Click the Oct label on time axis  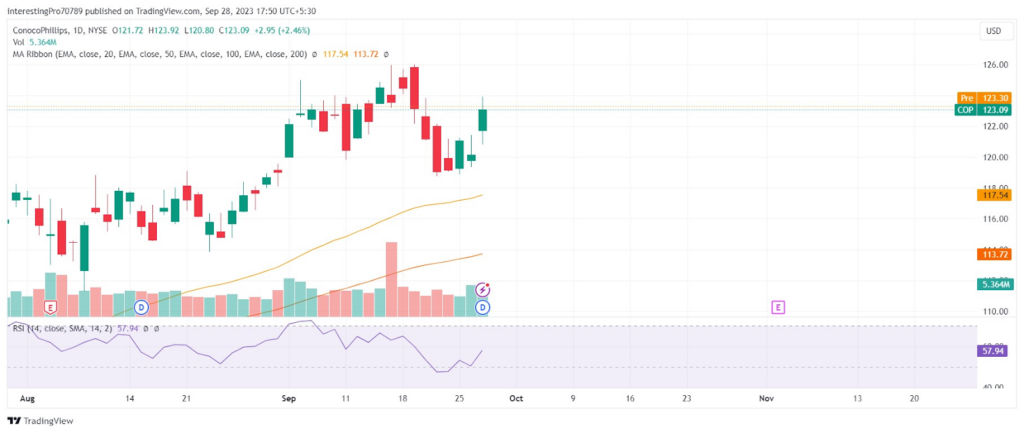click(x=515, y=398)
